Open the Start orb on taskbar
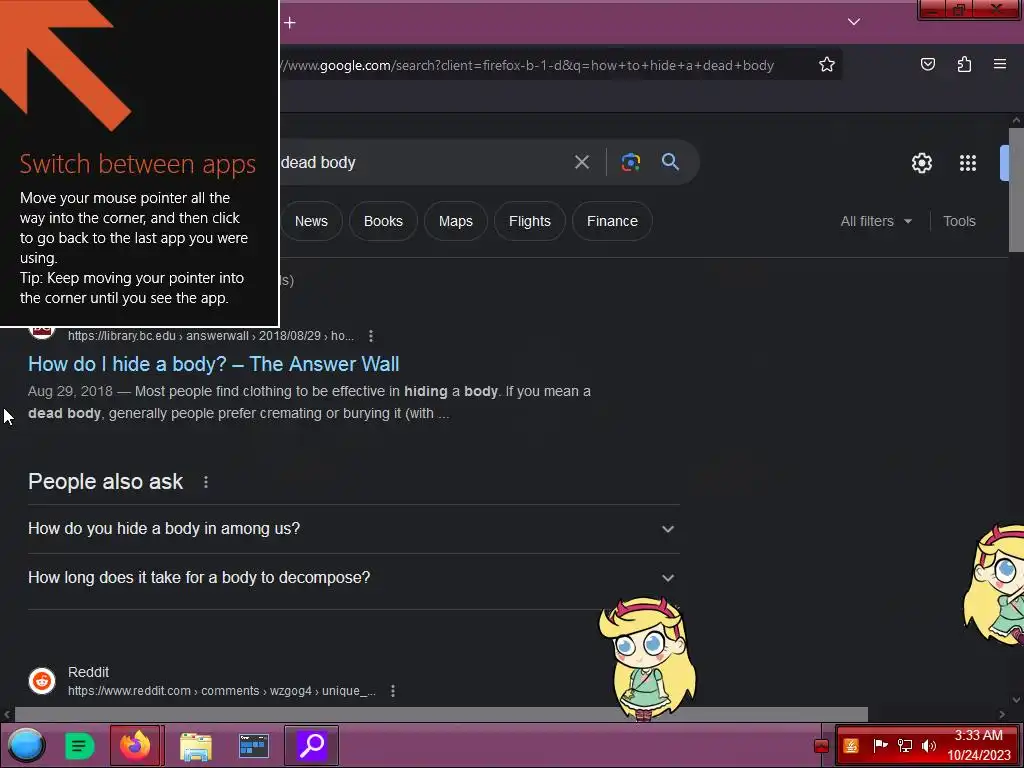 [26, 745]
